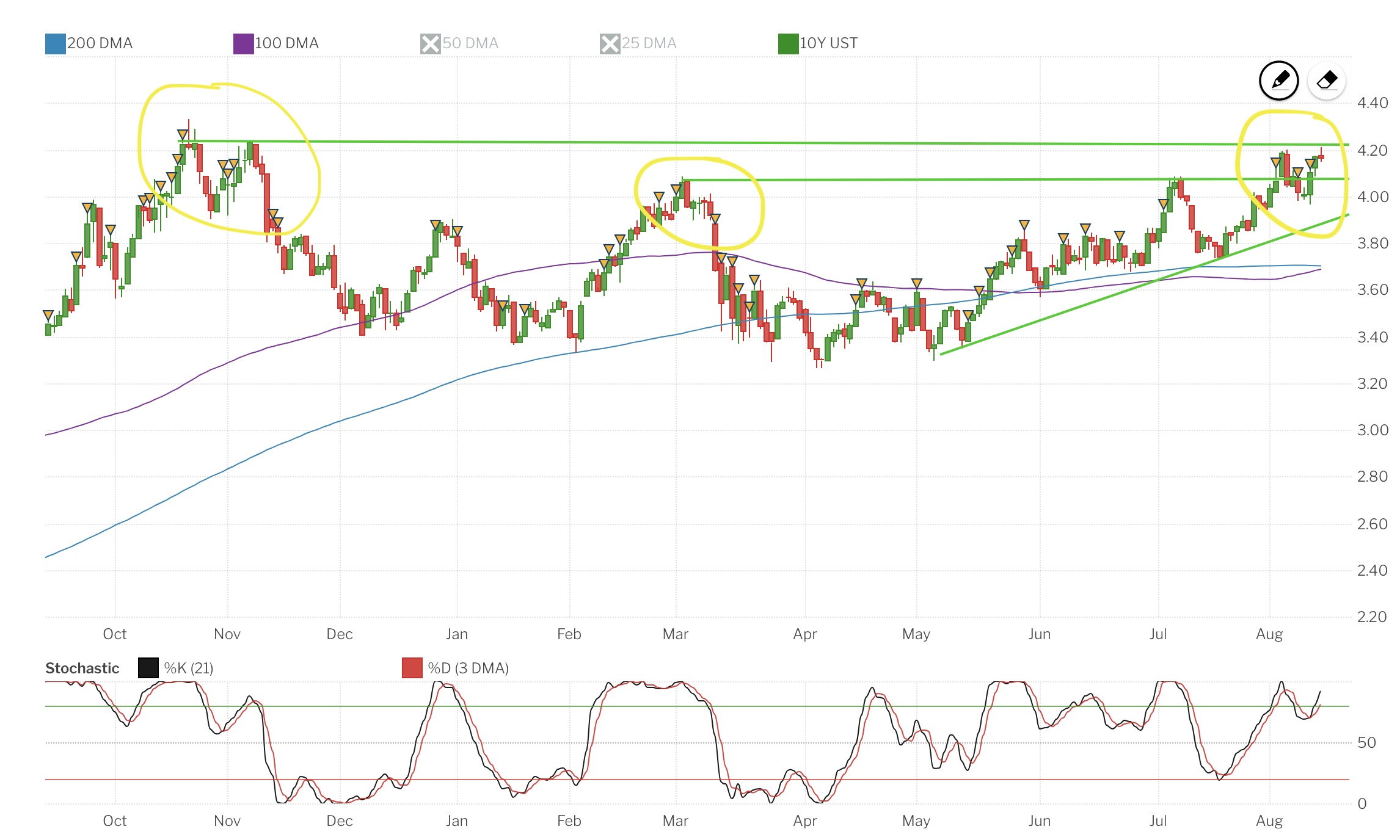The width and height of the screenshot is (1400, 840).
Task: Enable the hidden 50 DMA series
Action: [431, 44]
